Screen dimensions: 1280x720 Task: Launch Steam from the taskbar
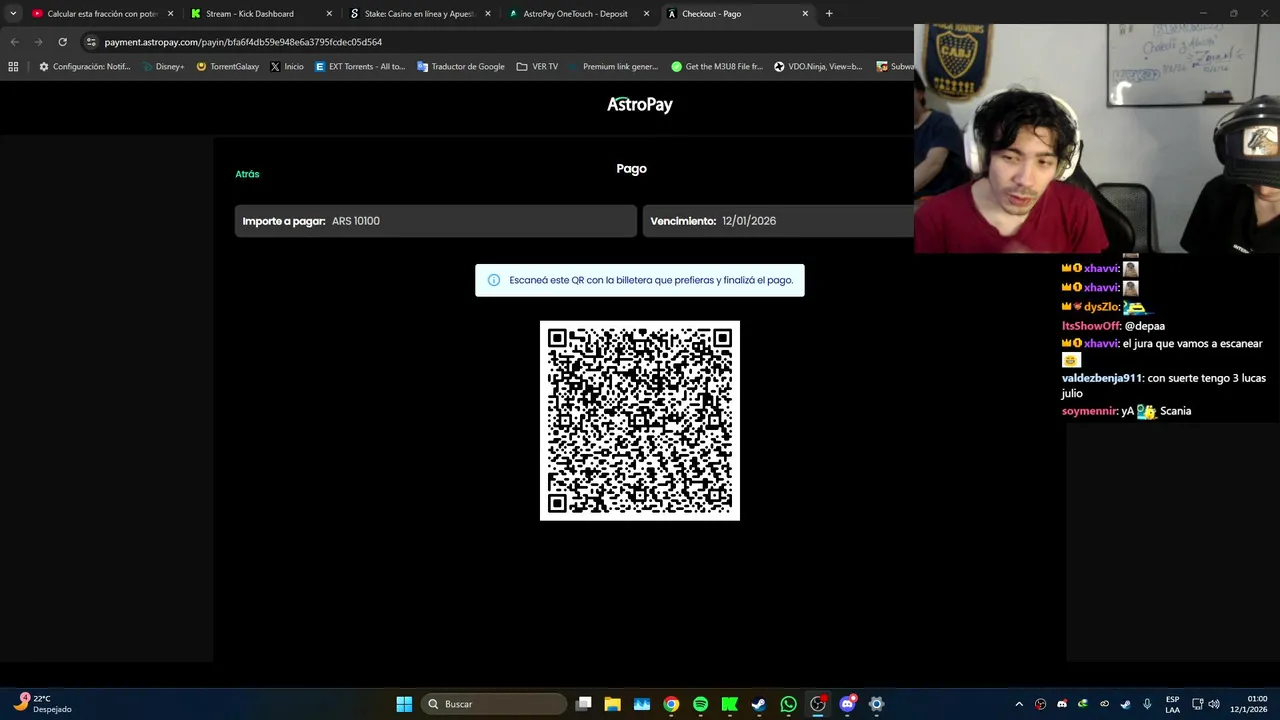[759, 704]
